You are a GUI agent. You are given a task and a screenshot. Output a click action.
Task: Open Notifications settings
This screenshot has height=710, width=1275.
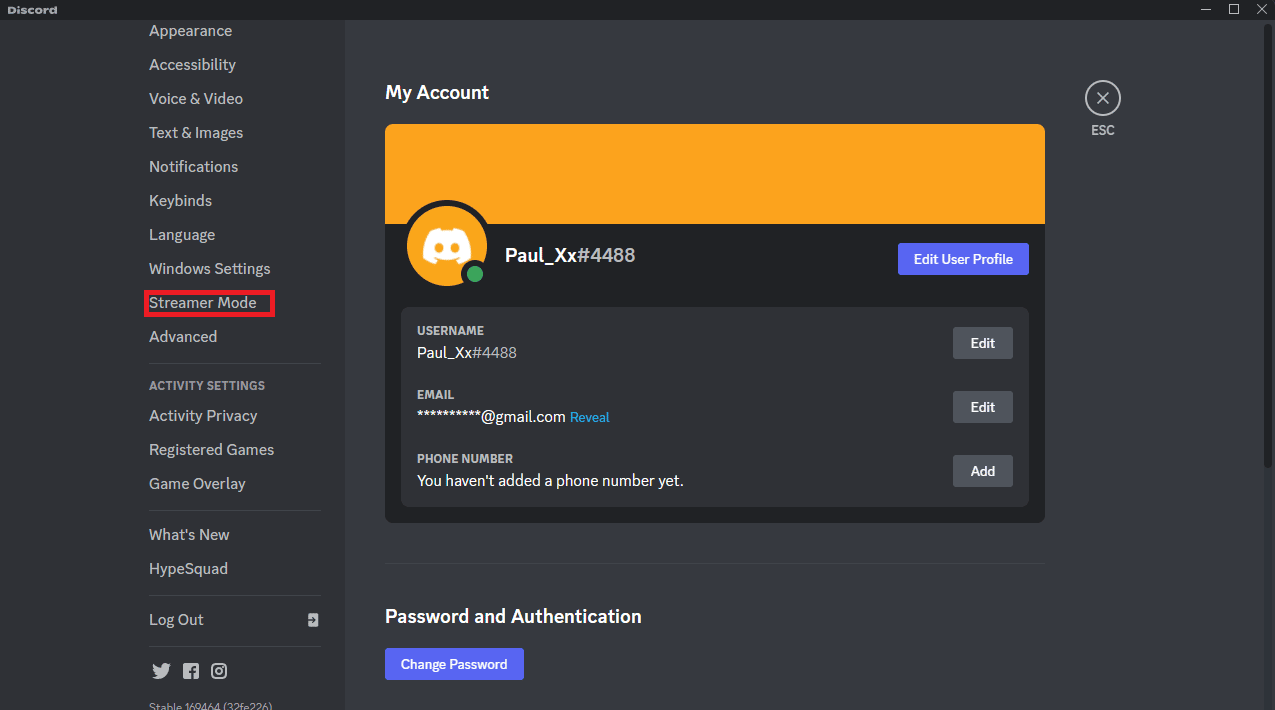[193, 167]
